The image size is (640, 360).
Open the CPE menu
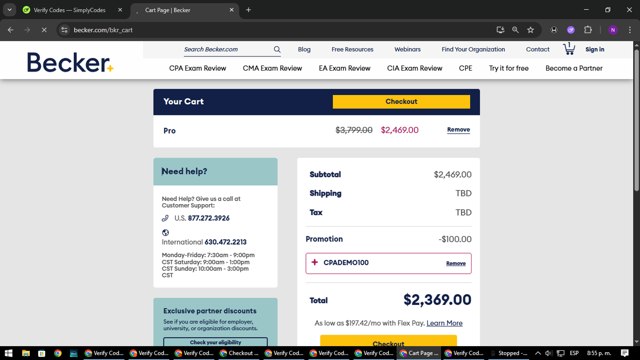coord(465,68)
